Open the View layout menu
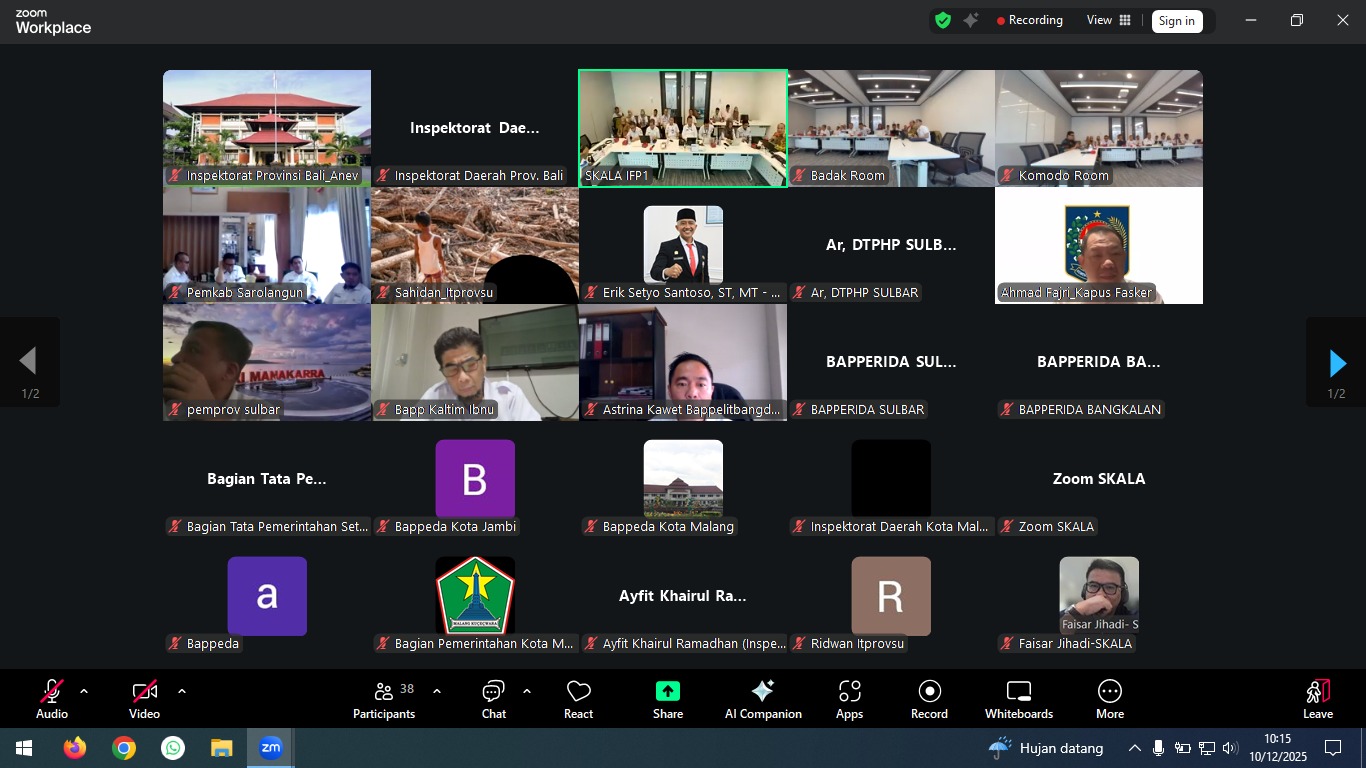 [x=1109, y=20]
